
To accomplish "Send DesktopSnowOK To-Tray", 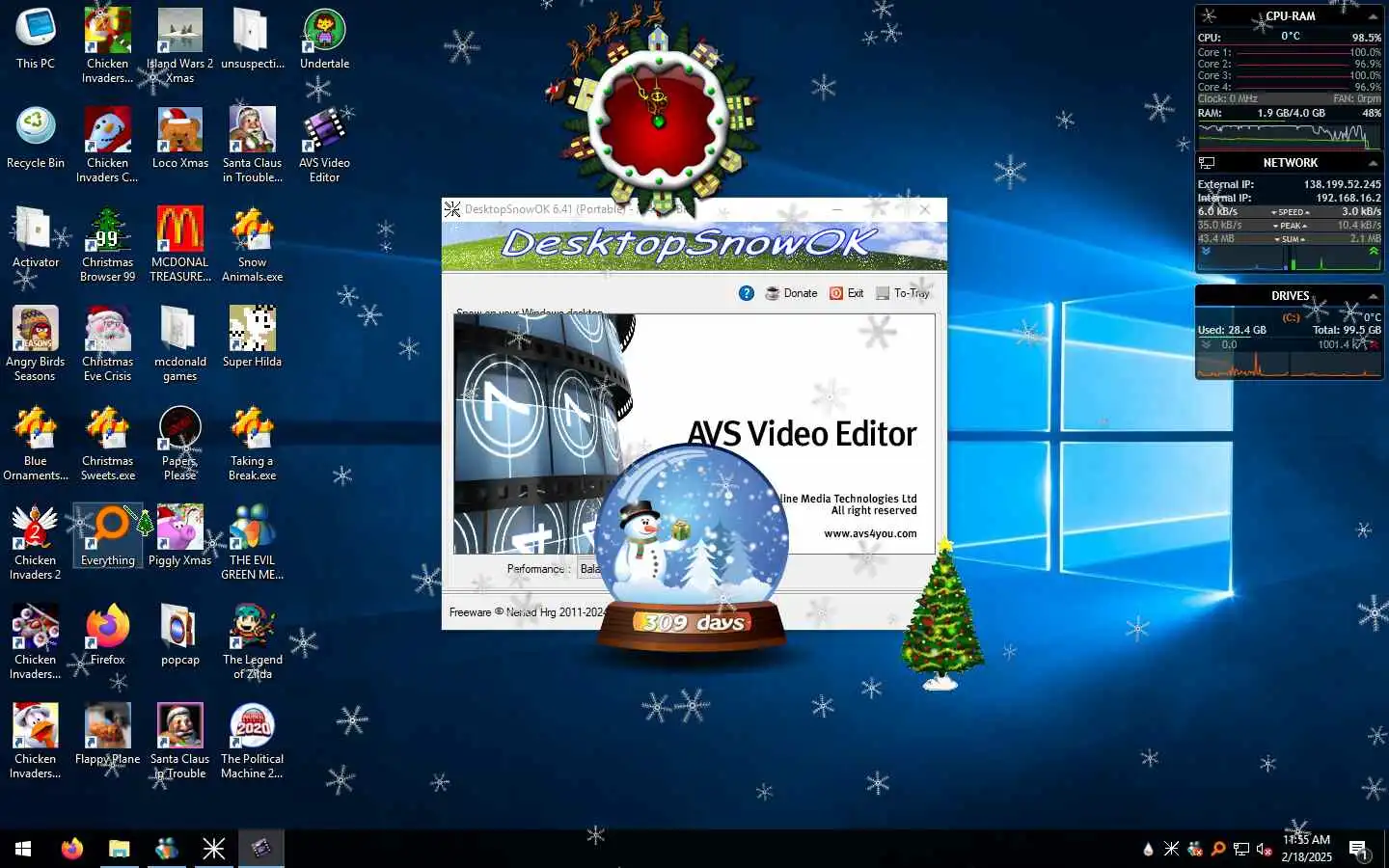I will point(902,293).
